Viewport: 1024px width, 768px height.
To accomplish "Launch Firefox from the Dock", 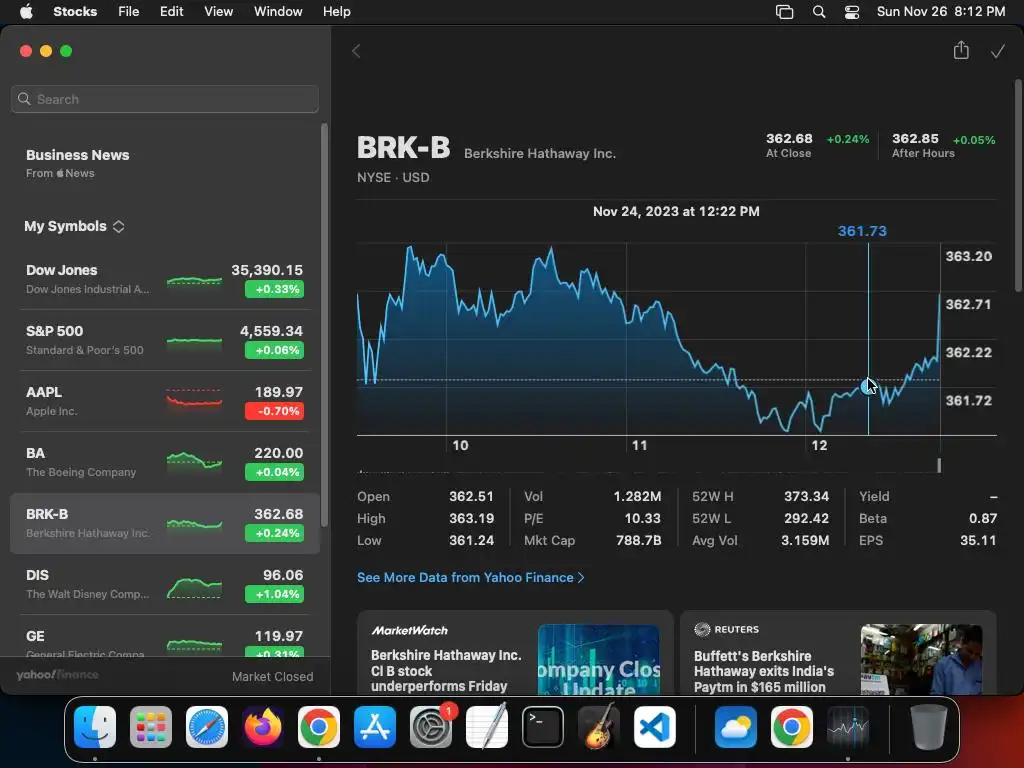I will click(x=263, y=727).
